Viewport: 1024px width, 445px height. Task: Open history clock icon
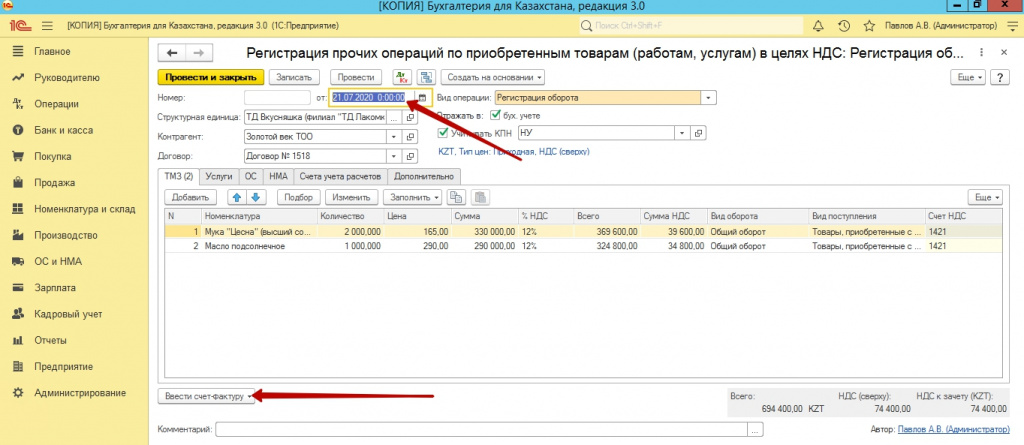[x=844, y=26]
